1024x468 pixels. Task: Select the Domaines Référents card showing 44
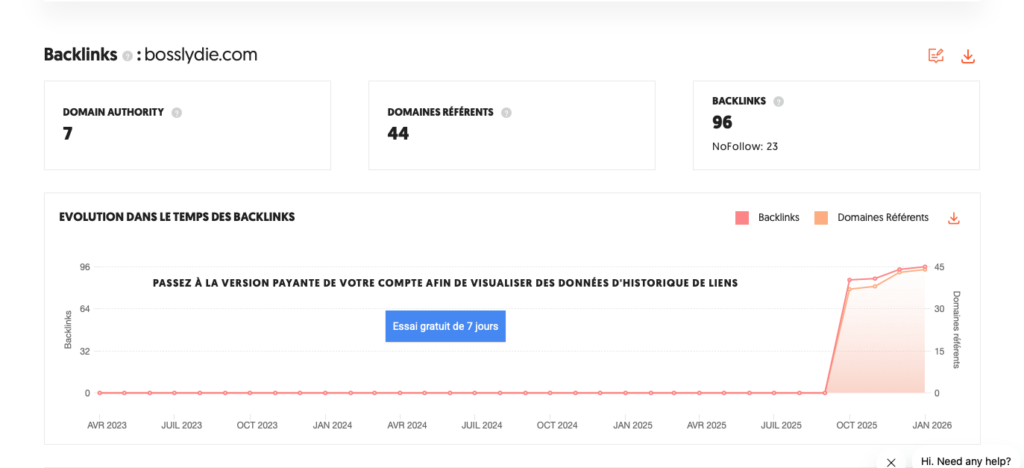tap(511, 126)
